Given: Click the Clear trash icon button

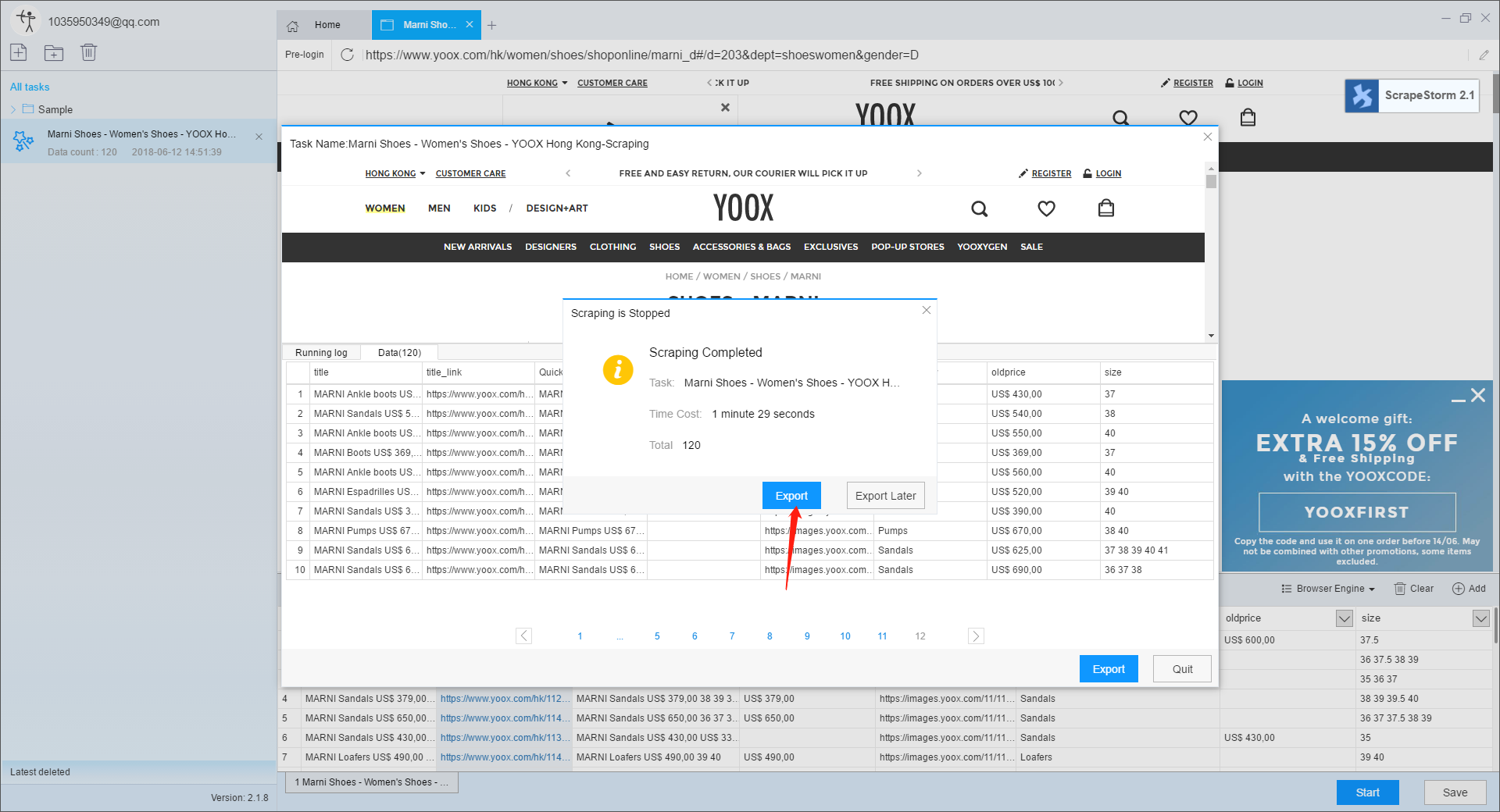Looking at the screenshot, I should point(1414,589).
